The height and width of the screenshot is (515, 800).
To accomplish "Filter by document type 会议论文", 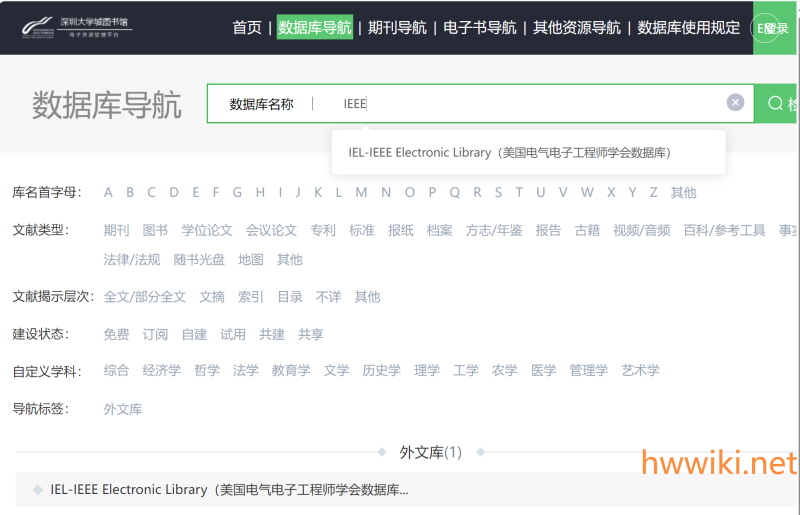I will click(271, 230).
